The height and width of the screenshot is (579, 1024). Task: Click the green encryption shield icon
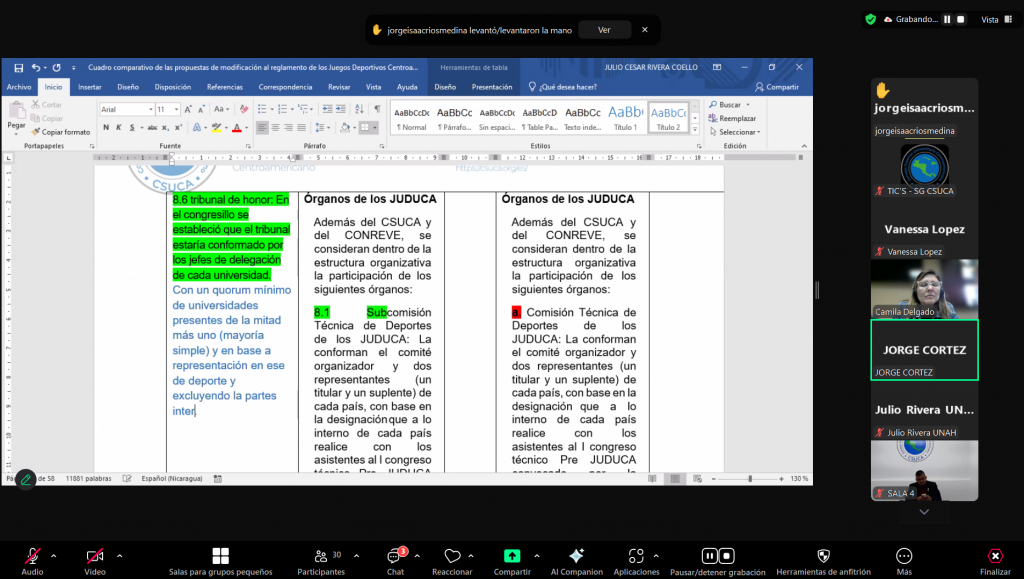coord(870,19)
